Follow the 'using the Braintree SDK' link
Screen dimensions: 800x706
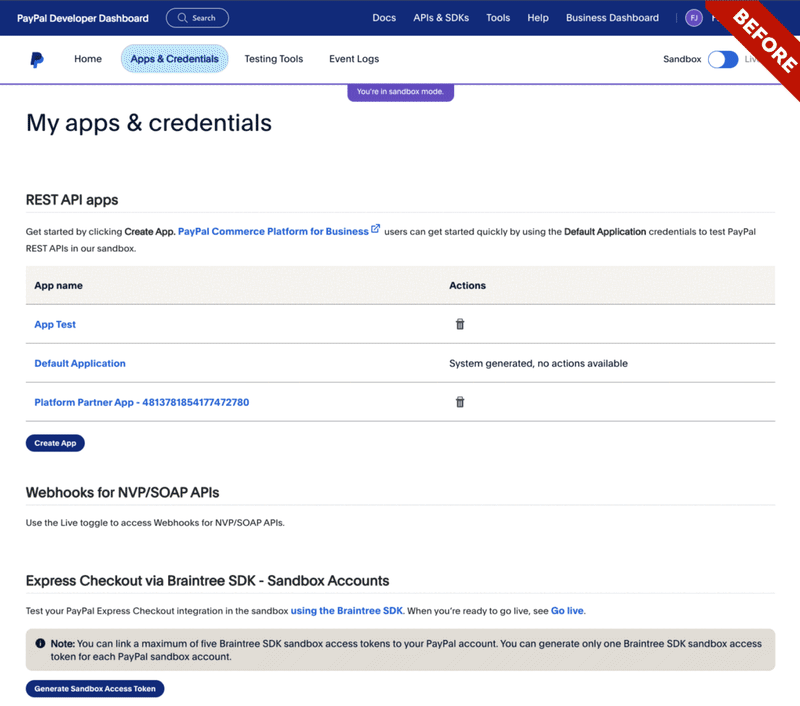click(346, 611)
